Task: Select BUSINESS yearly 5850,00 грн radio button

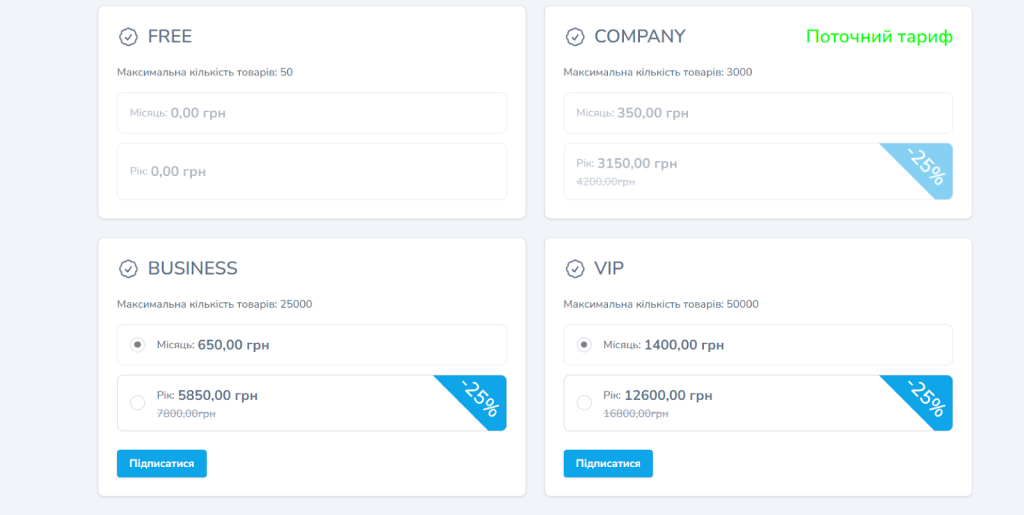Action: coord(138,403)
